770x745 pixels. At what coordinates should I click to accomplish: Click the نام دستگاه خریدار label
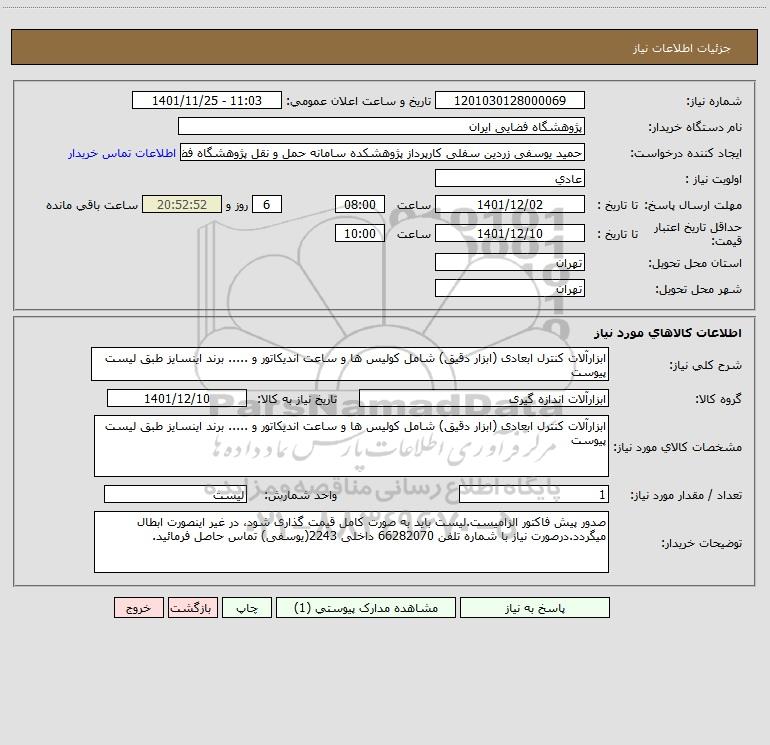(x=695, y=127)
